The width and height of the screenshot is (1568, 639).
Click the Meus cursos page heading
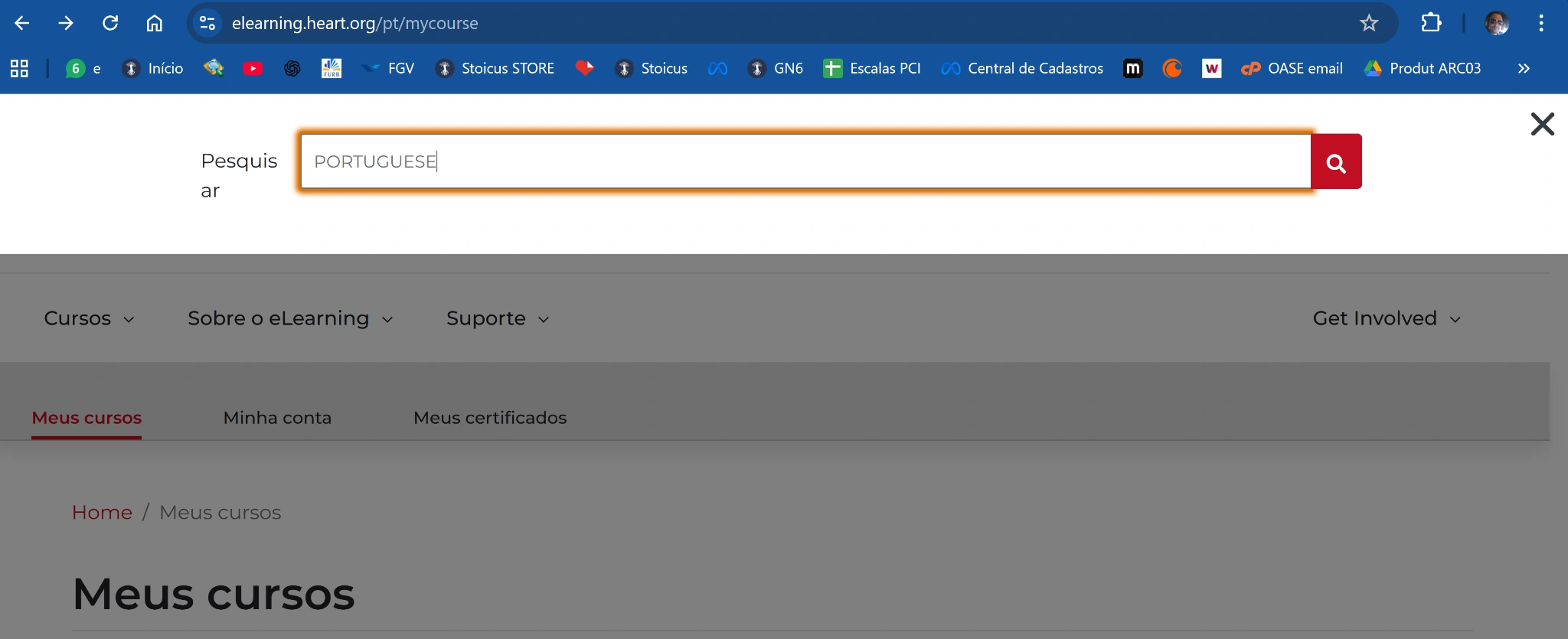pos(214,594)
